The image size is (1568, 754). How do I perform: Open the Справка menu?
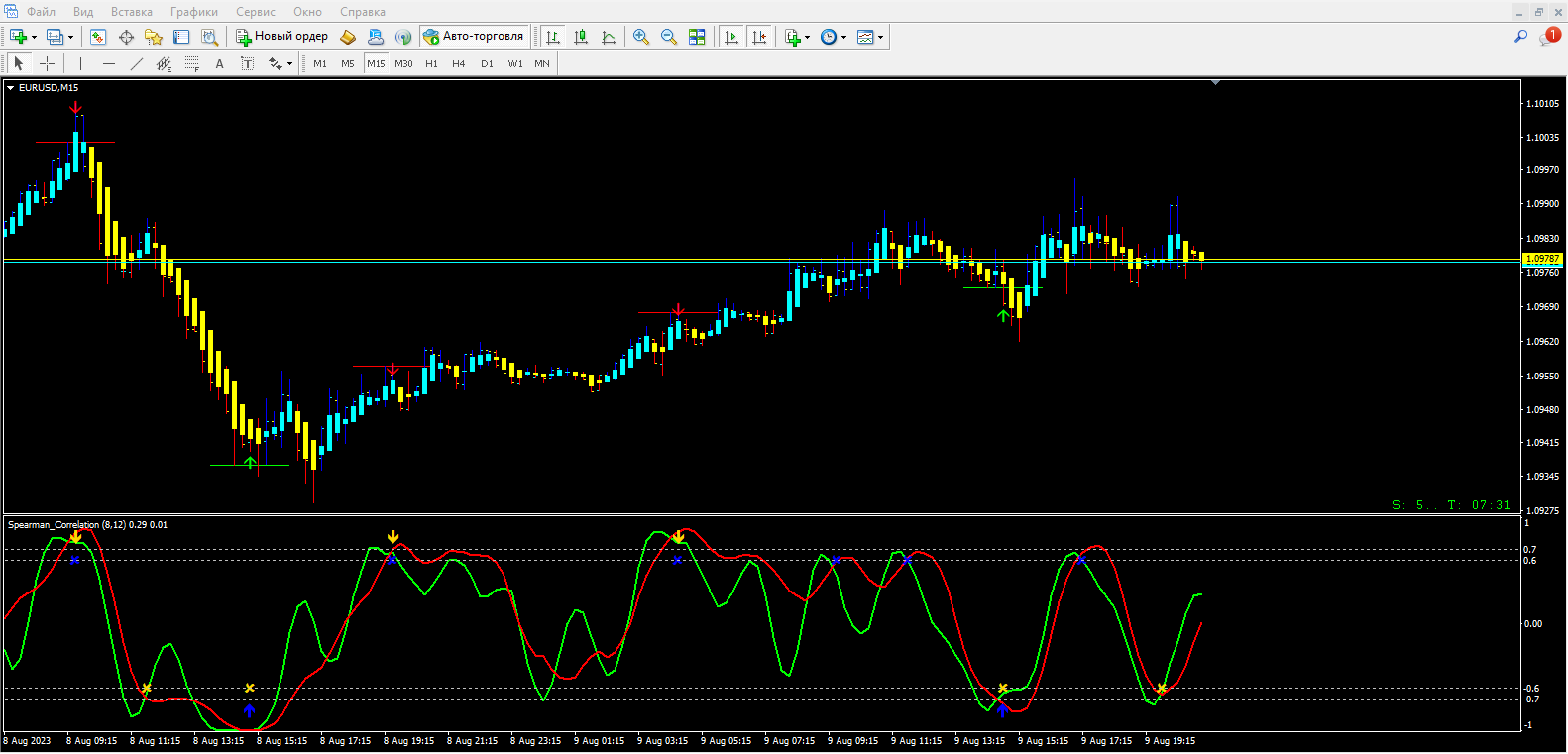[x=363, y=12]
